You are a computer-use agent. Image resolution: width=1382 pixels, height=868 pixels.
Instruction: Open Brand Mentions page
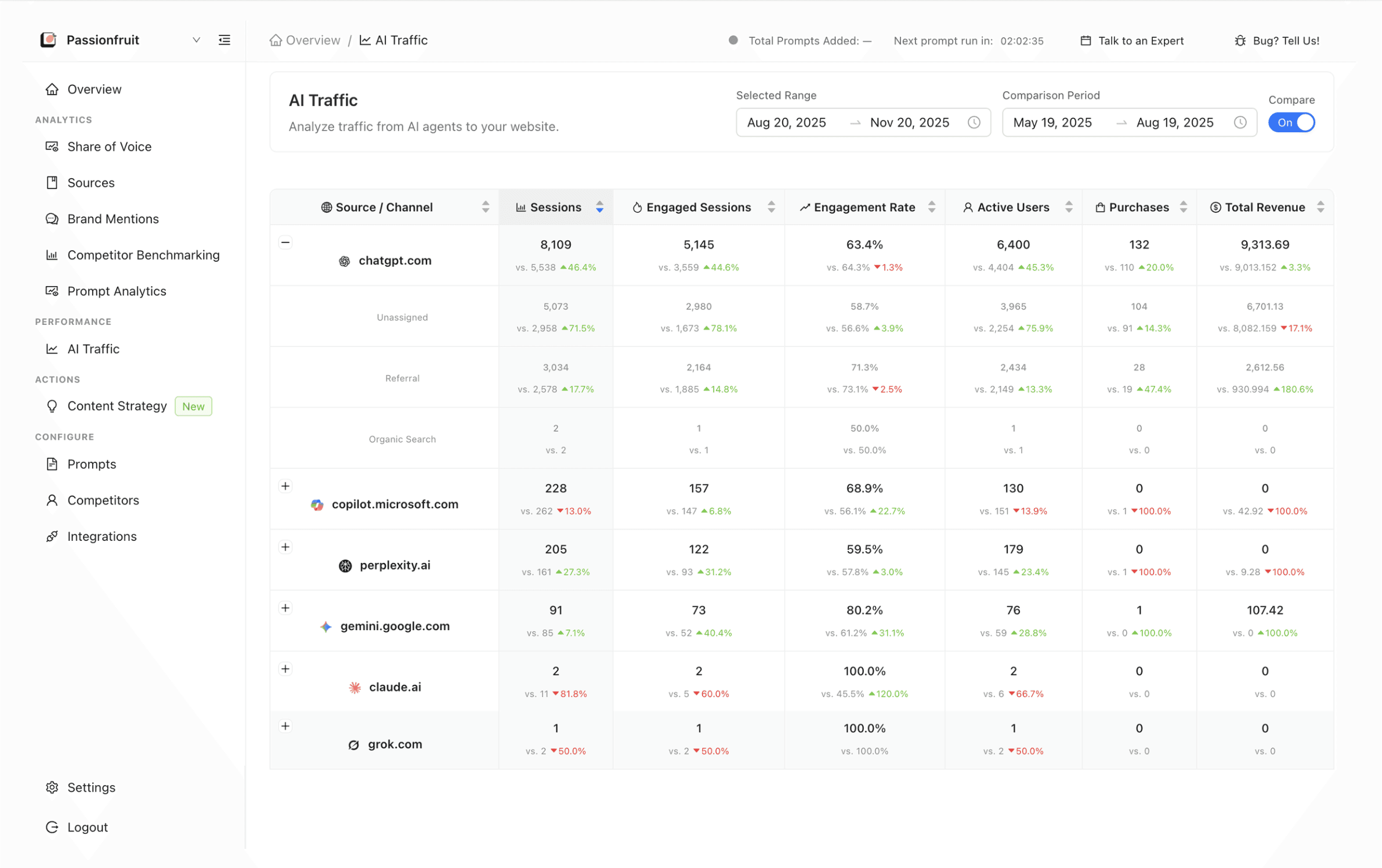pos(113,219)
